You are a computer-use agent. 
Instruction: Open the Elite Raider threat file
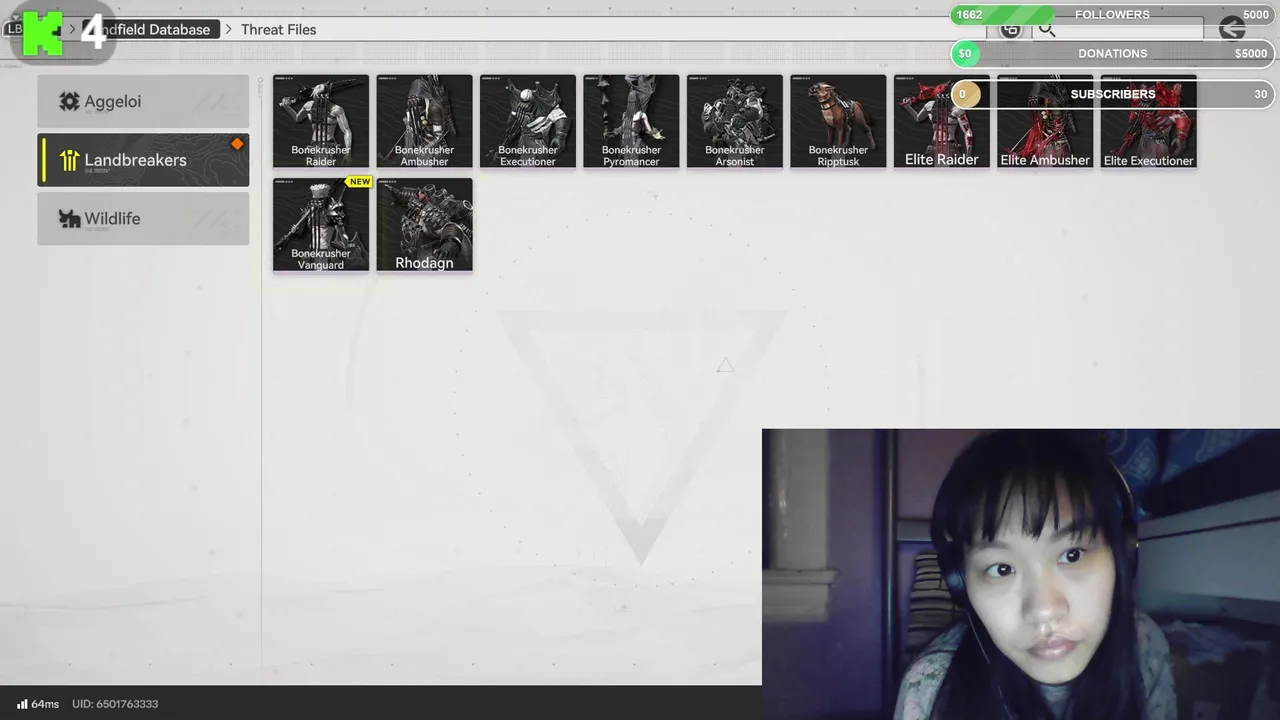click(x=942, y=121)
